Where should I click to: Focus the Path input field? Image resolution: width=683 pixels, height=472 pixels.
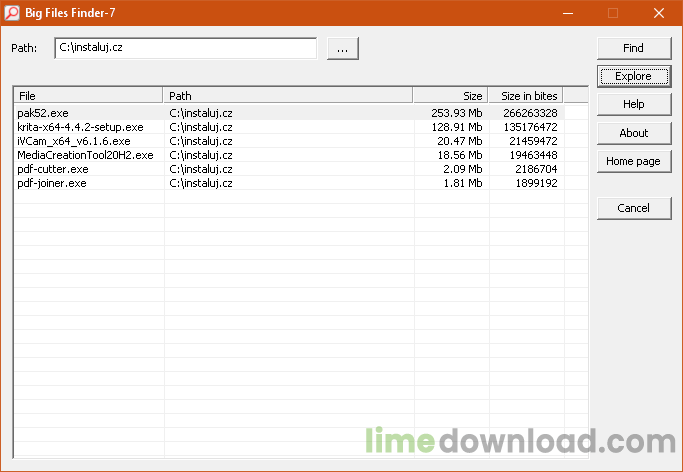(x=185, y=48)
